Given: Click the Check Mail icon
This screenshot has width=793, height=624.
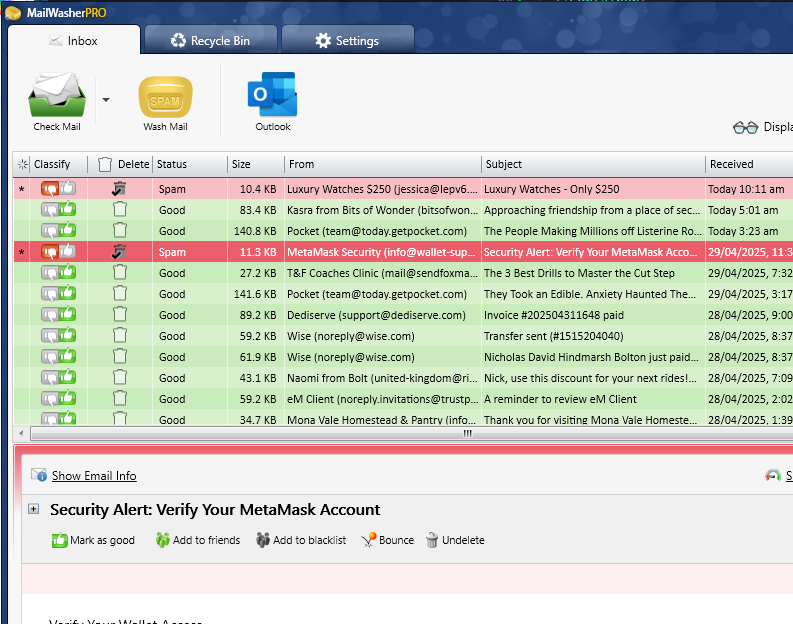Looking at the screenshot, I should coord(57,96).
